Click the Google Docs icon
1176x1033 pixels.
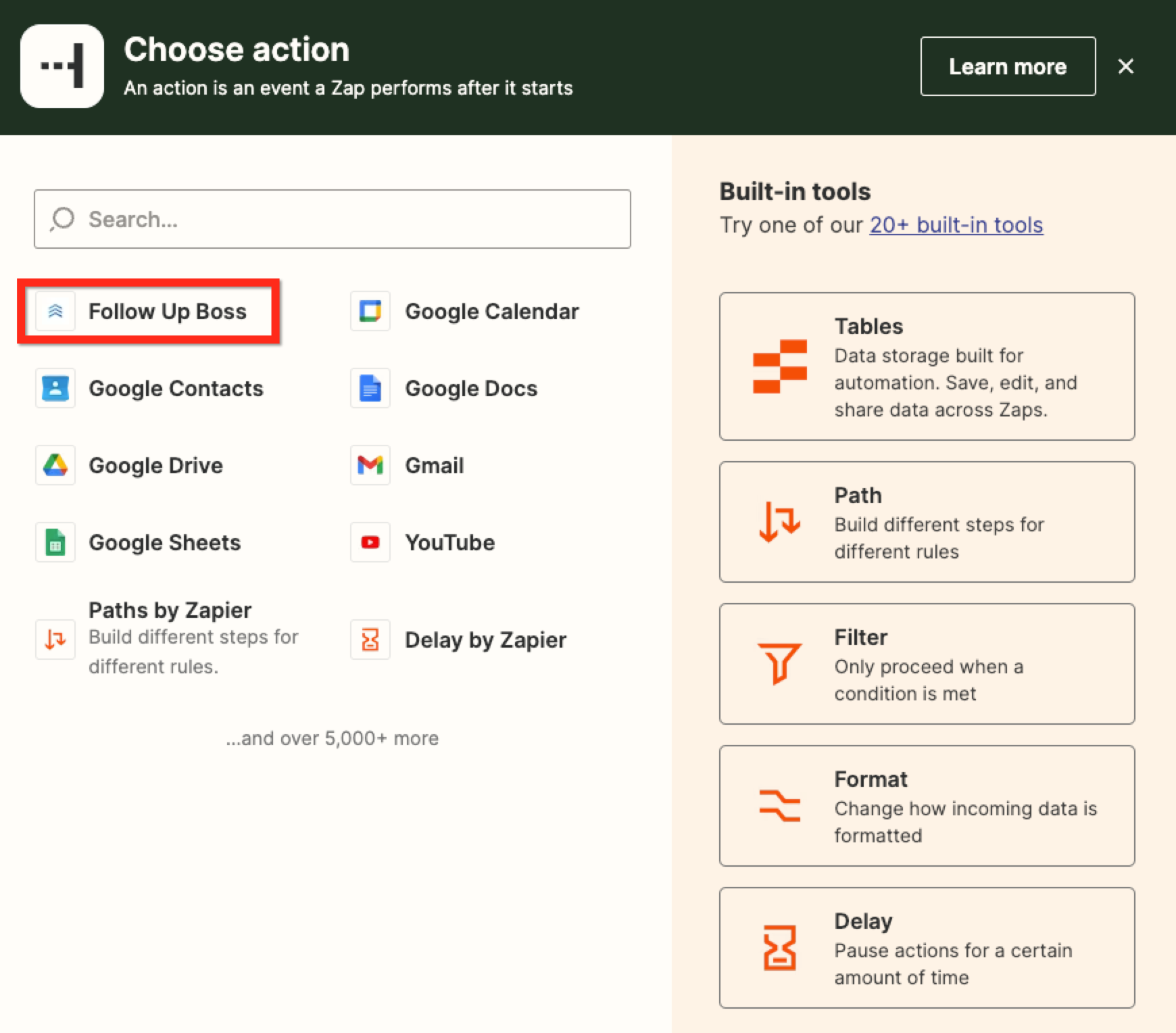coord(370,388)
